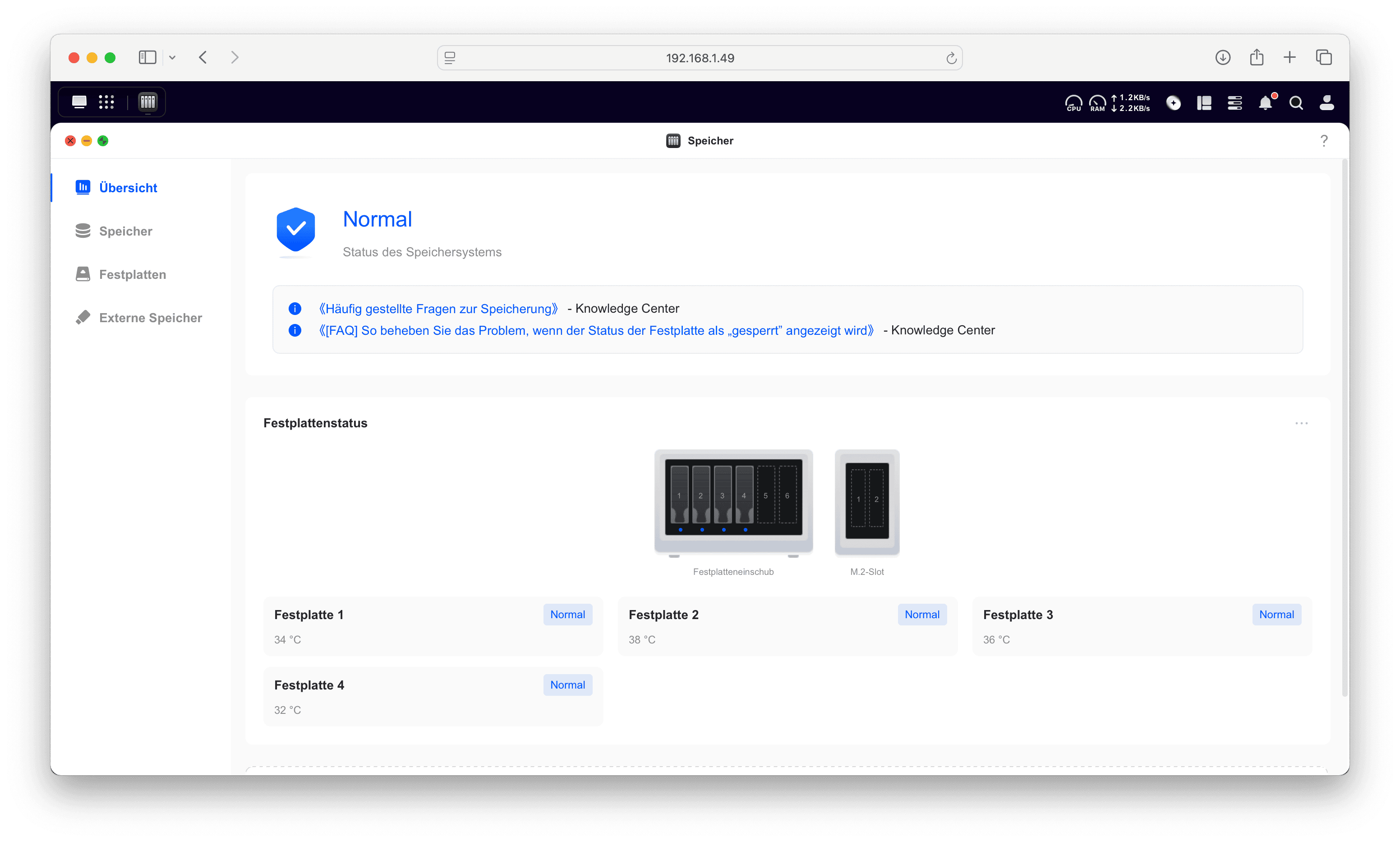Open the Safari sidebar toggle

pyautogui.click(x=147, y=57)
